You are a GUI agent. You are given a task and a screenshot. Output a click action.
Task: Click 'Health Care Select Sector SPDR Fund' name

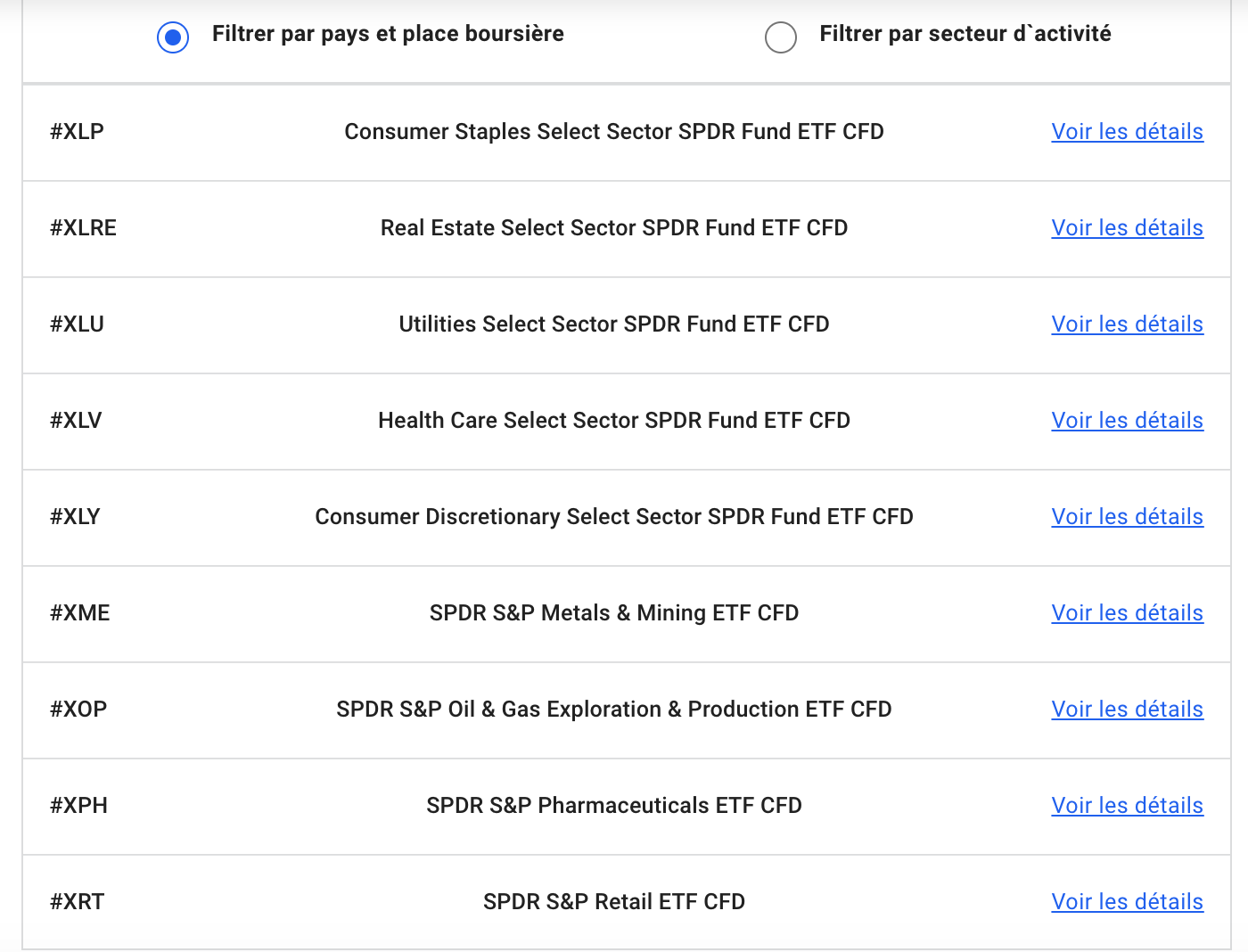(x=613, y=421)
